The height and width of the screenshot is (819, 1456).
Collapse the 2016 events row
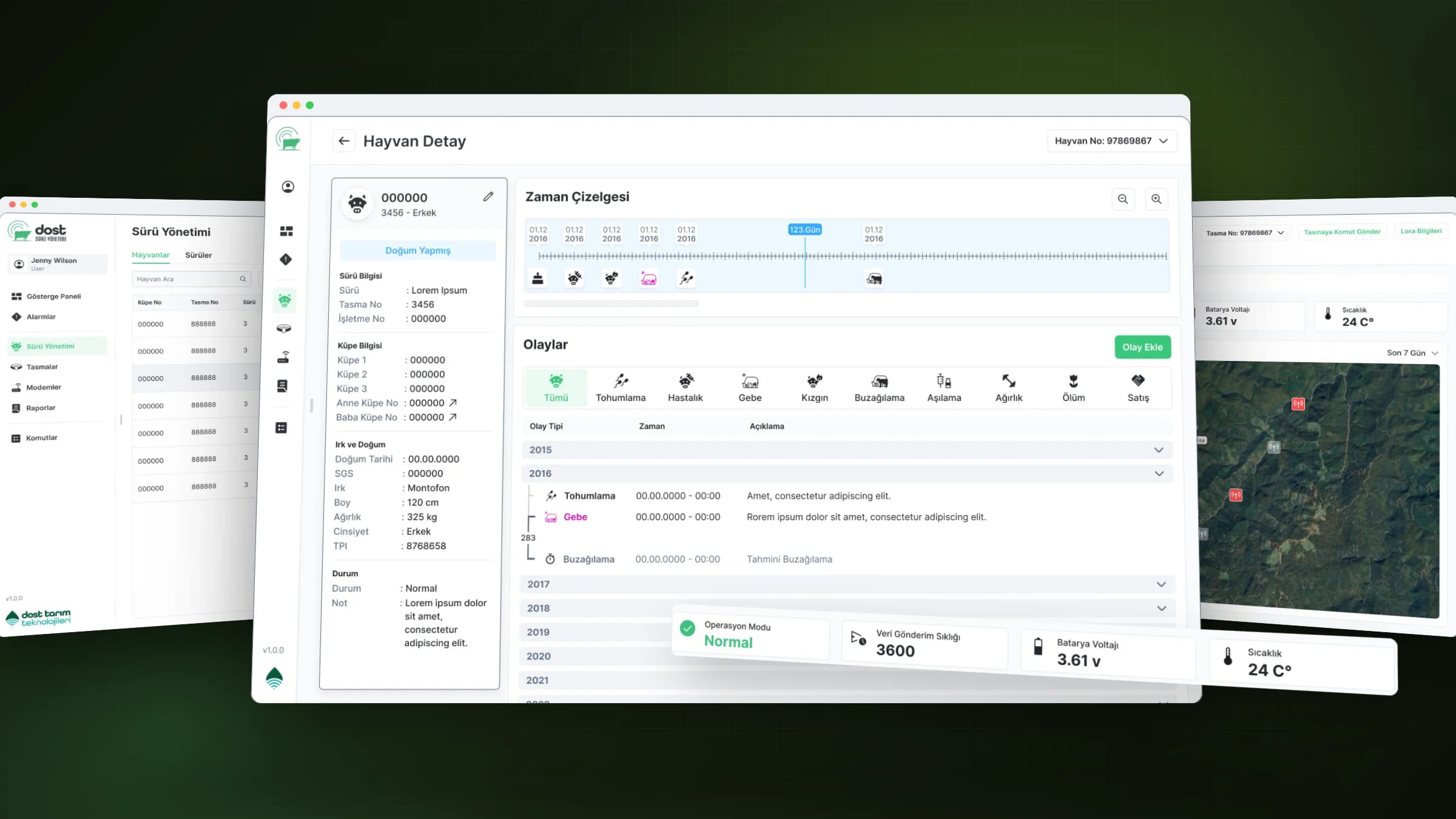click(x=847, y=473)
